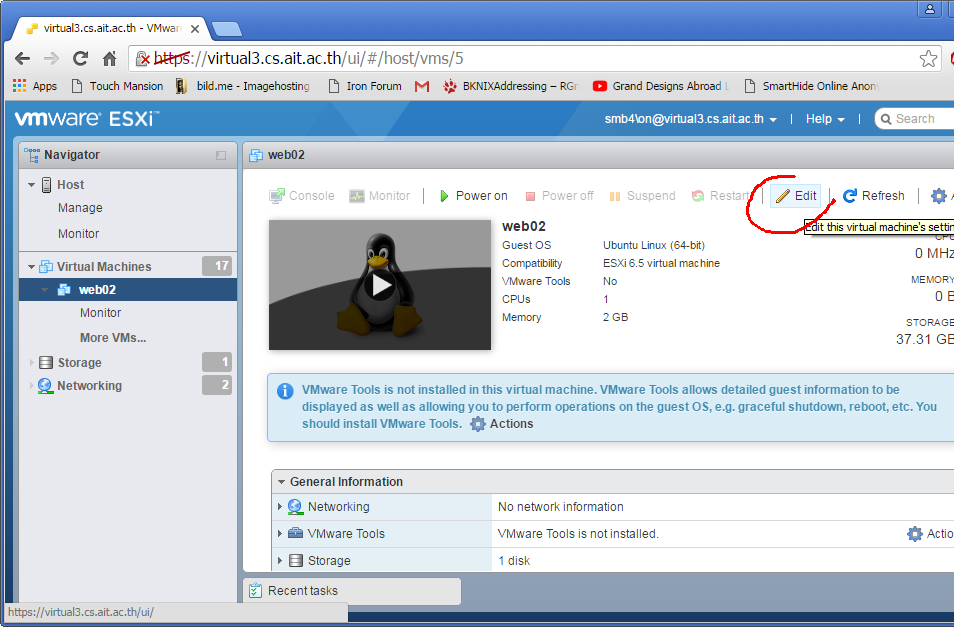Viewport: 954px width, 627px height.
Task: Open Iron Forum bookmark
Action: point(366,86)
